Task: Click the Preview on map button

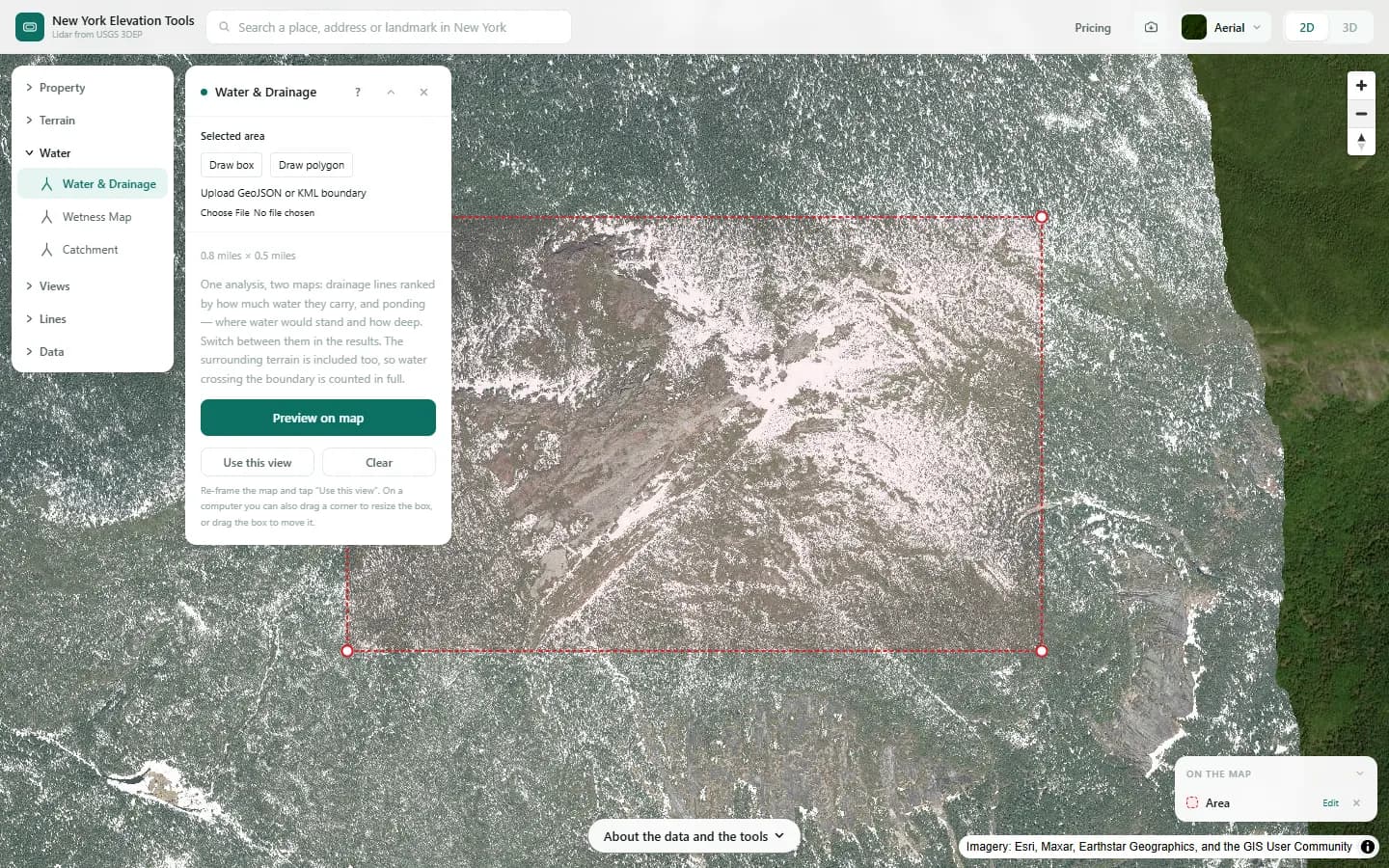Action: coord(318,418)
